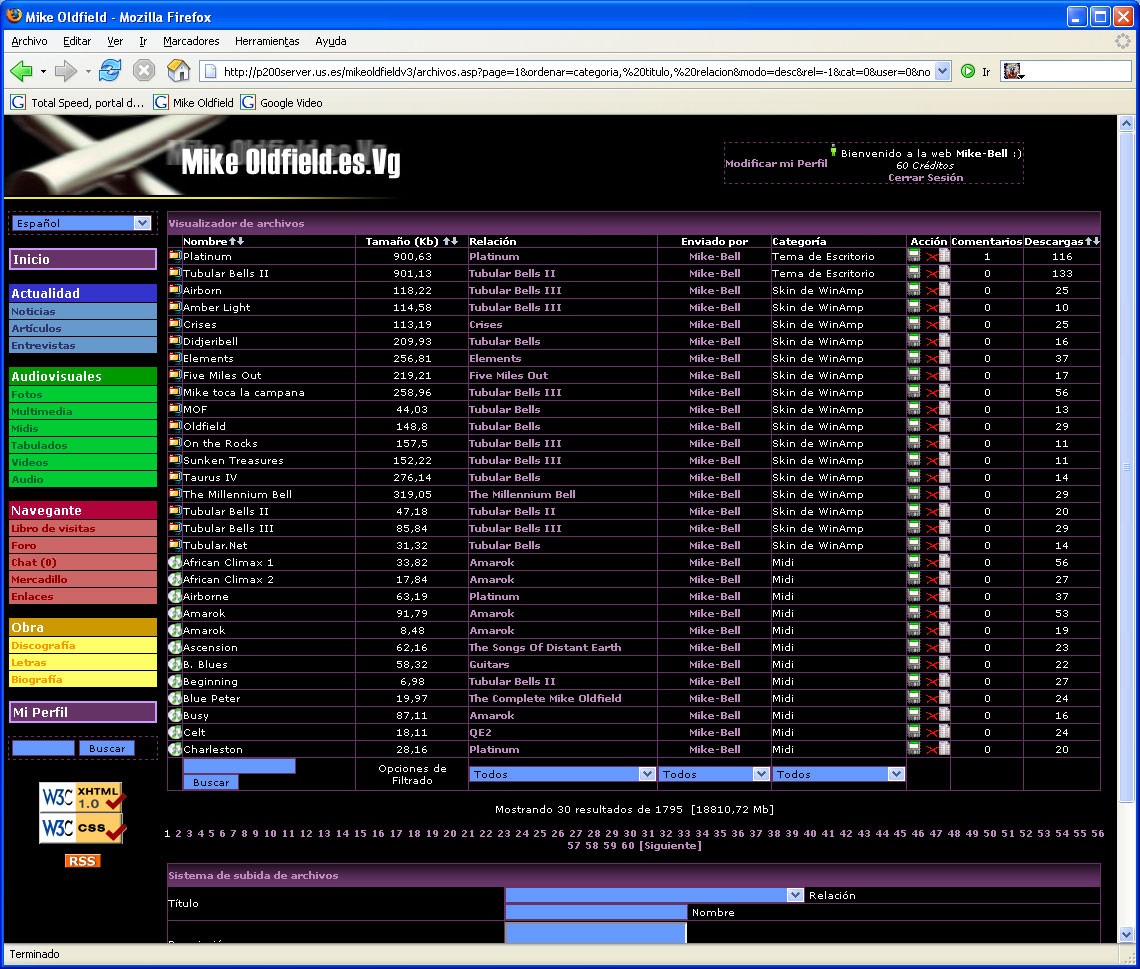Open the Total Speed bookmark
This screenshot has height=969, width=1140.
(x=78, y=102)
